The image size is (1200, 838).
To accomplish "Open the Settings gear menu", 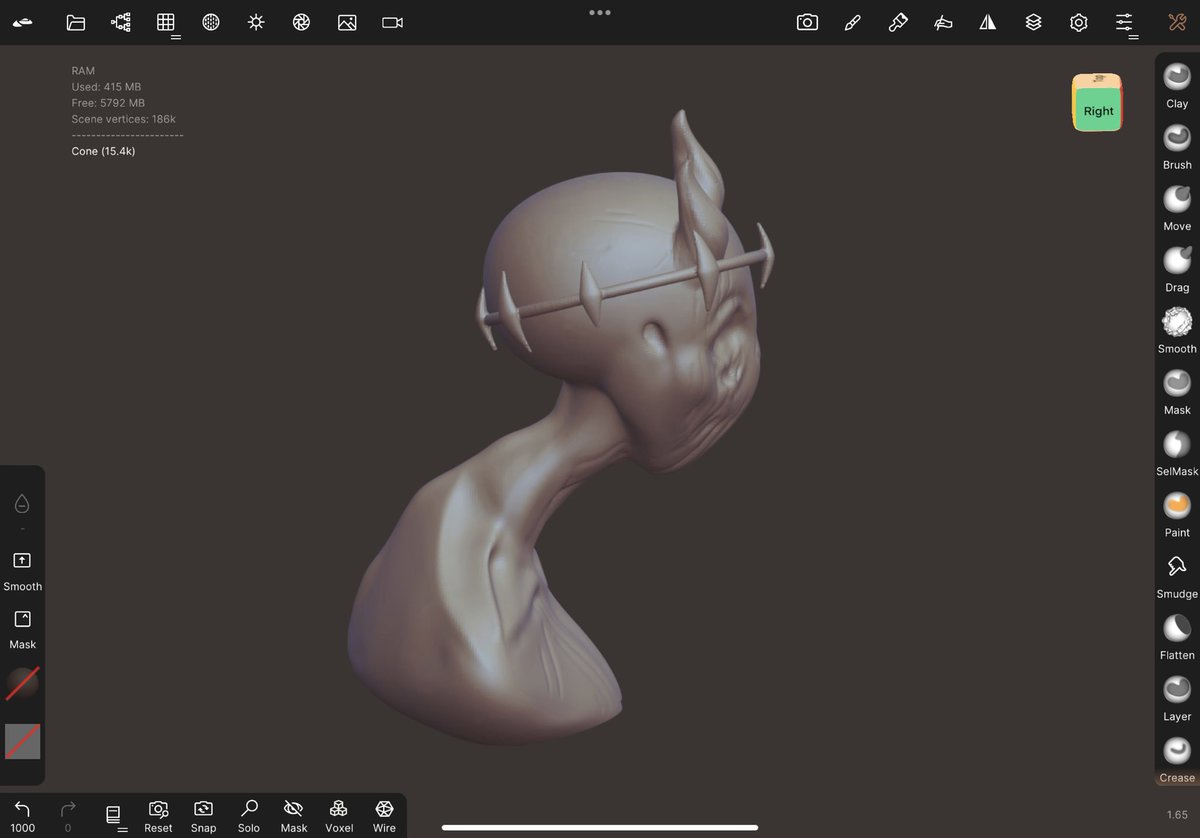I will coord(1078,22).
